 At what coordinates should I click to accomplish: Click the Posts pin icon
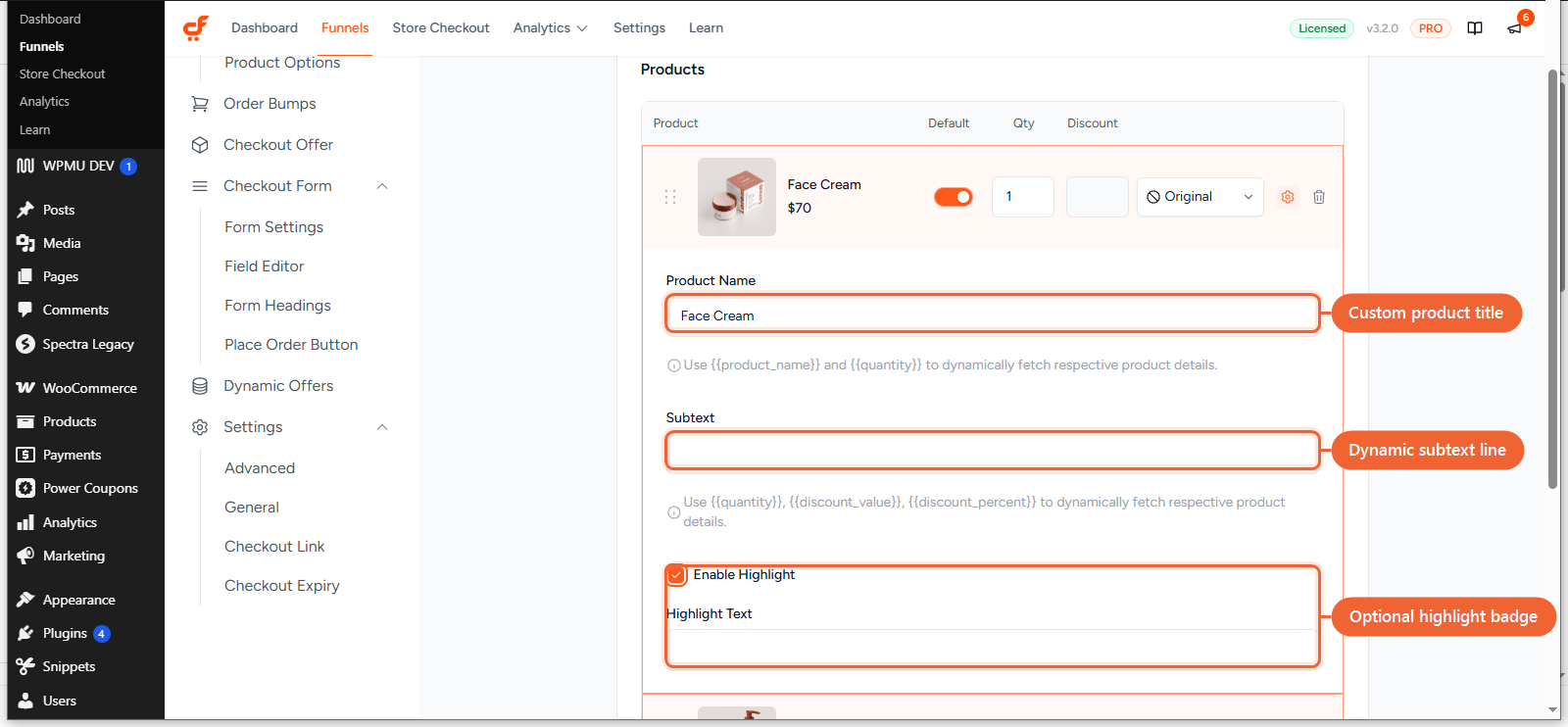pos(25,210)
